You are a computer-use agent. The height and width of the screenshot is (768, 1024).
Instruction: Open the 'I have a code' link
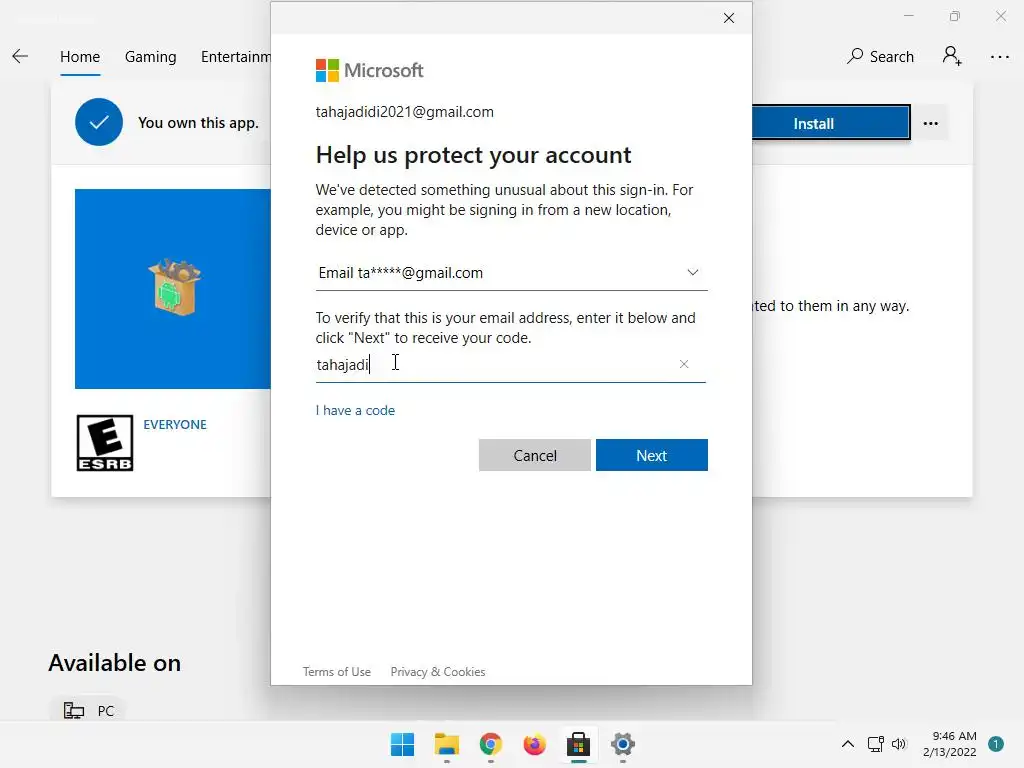point(355,410)
